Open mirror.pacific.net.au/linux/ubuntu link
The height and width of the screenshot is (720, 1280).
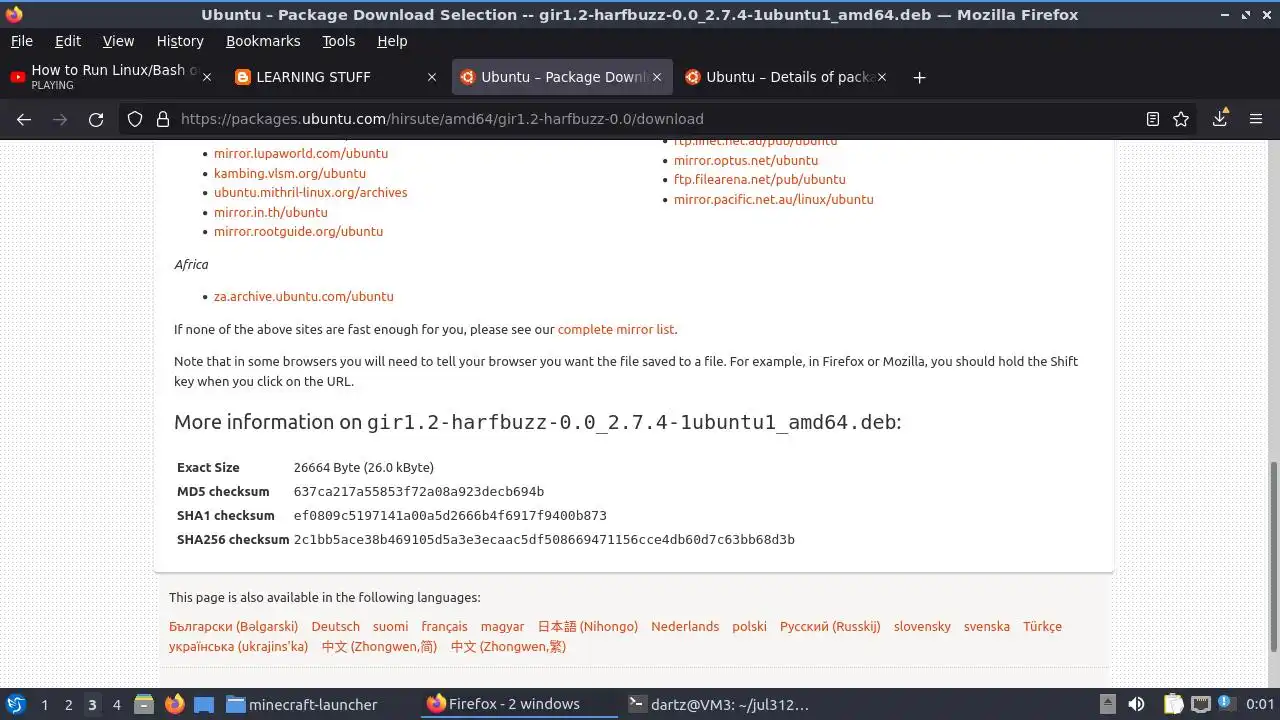tap(774, 199)
